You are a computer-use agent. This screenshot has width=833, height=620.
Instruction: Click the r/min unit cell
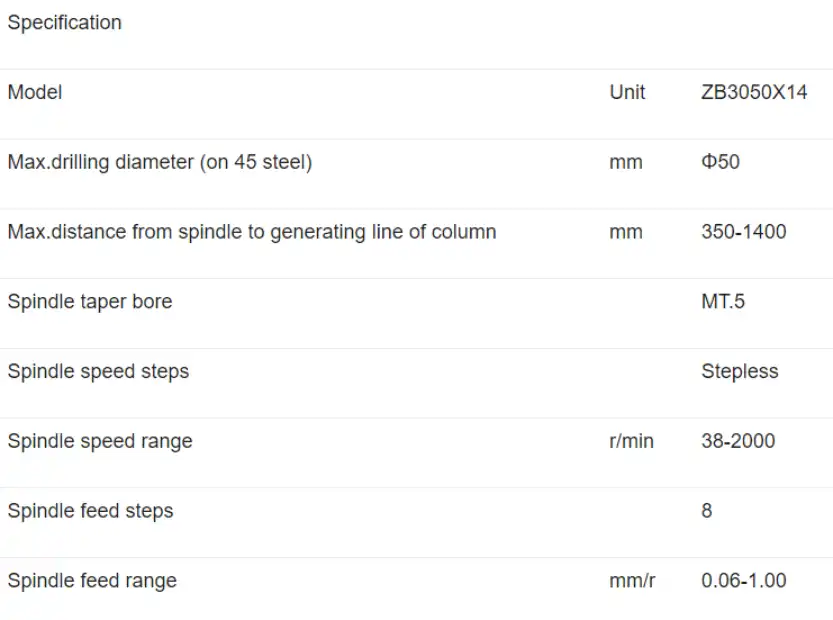tap(631, 441)
